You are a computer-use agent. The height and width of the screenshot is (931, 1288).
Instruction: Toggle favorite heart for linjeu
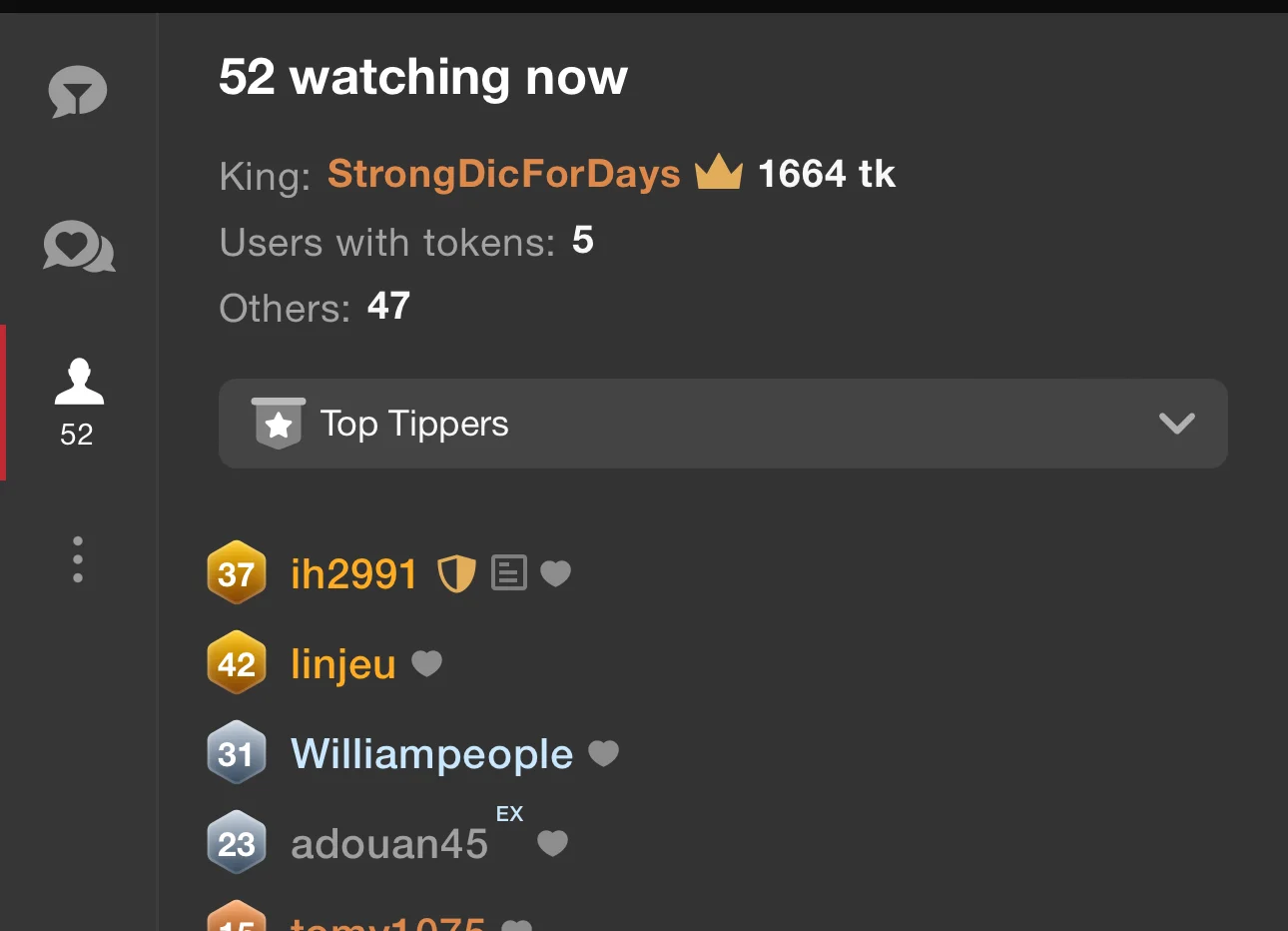pyautogui.click(x=427, y=663)
